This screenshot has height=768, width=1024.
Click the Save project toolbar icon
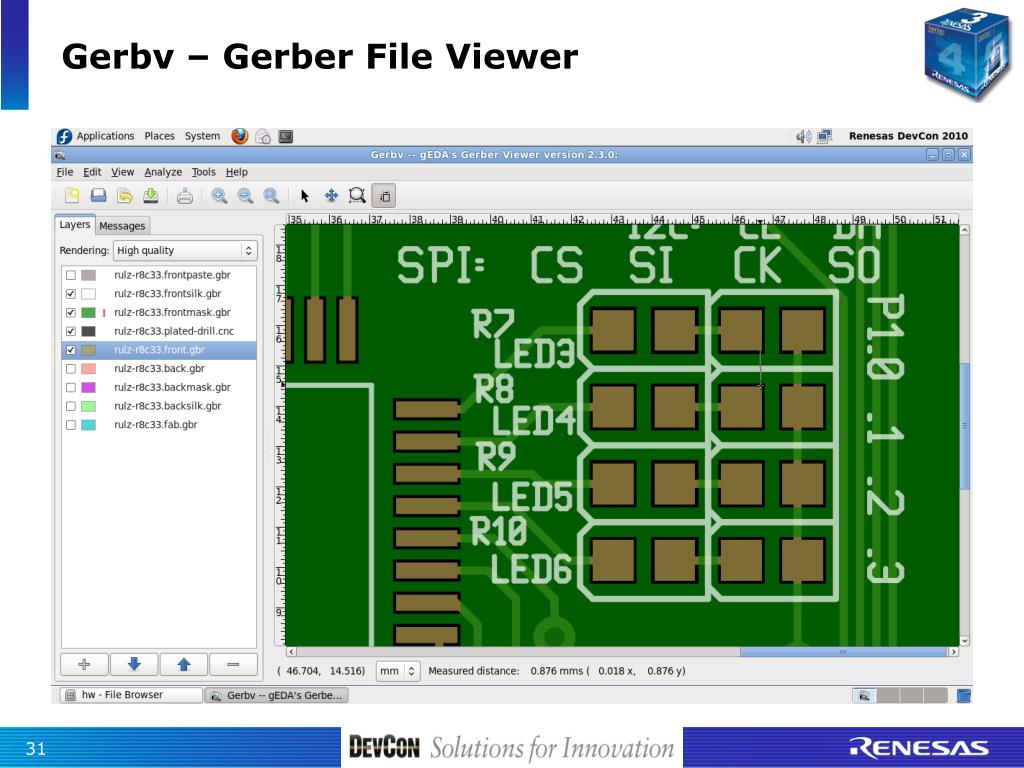(x=151, y=195)
